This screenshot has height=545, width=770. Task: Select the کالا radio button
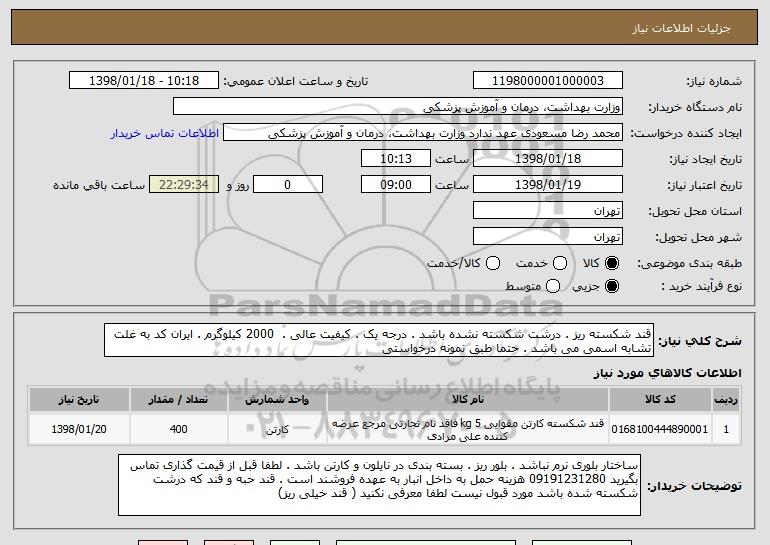(612, 263)
